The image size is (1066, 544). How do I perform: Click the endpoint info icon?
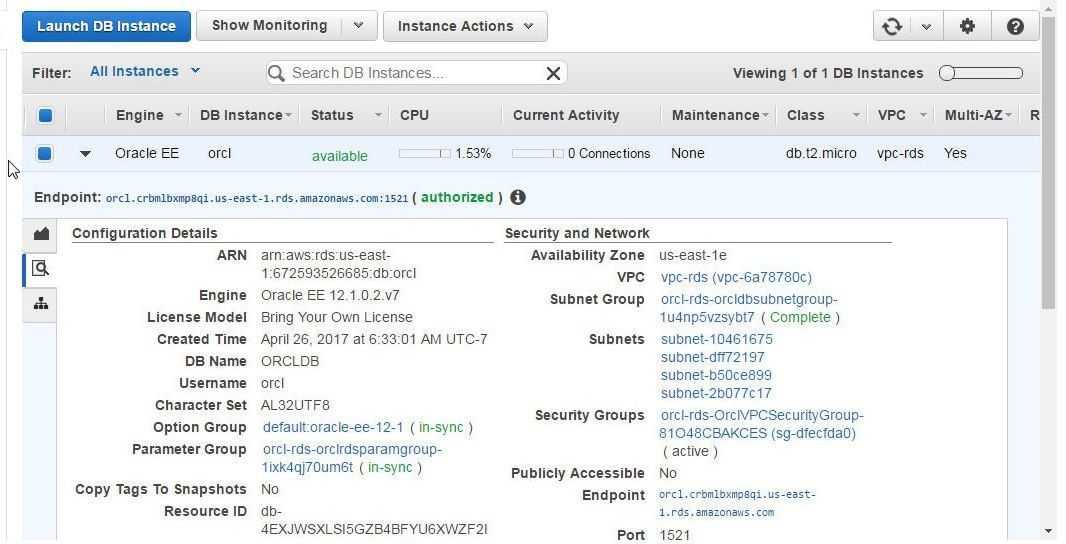click(x=517, y=197)
